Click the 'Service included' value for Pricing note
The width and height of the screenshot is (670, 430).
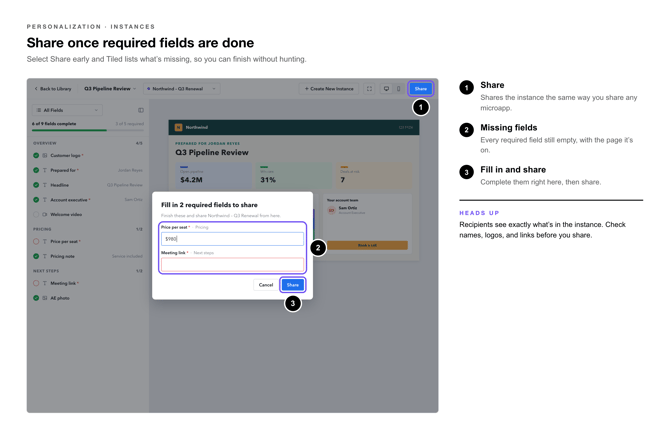[127, 256]
